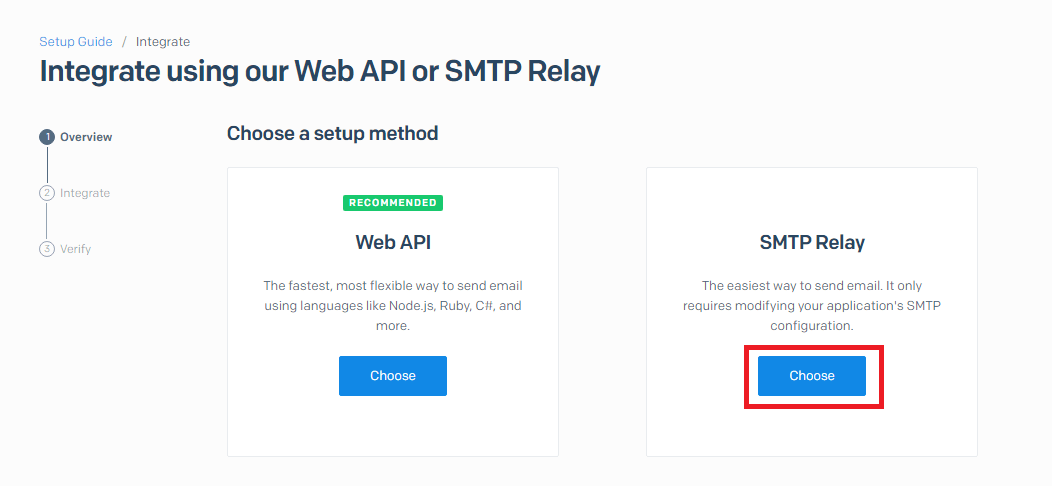Click the page title about Web API or SMTP Relay
1052x486 pixels.
(x=320, y=71)
